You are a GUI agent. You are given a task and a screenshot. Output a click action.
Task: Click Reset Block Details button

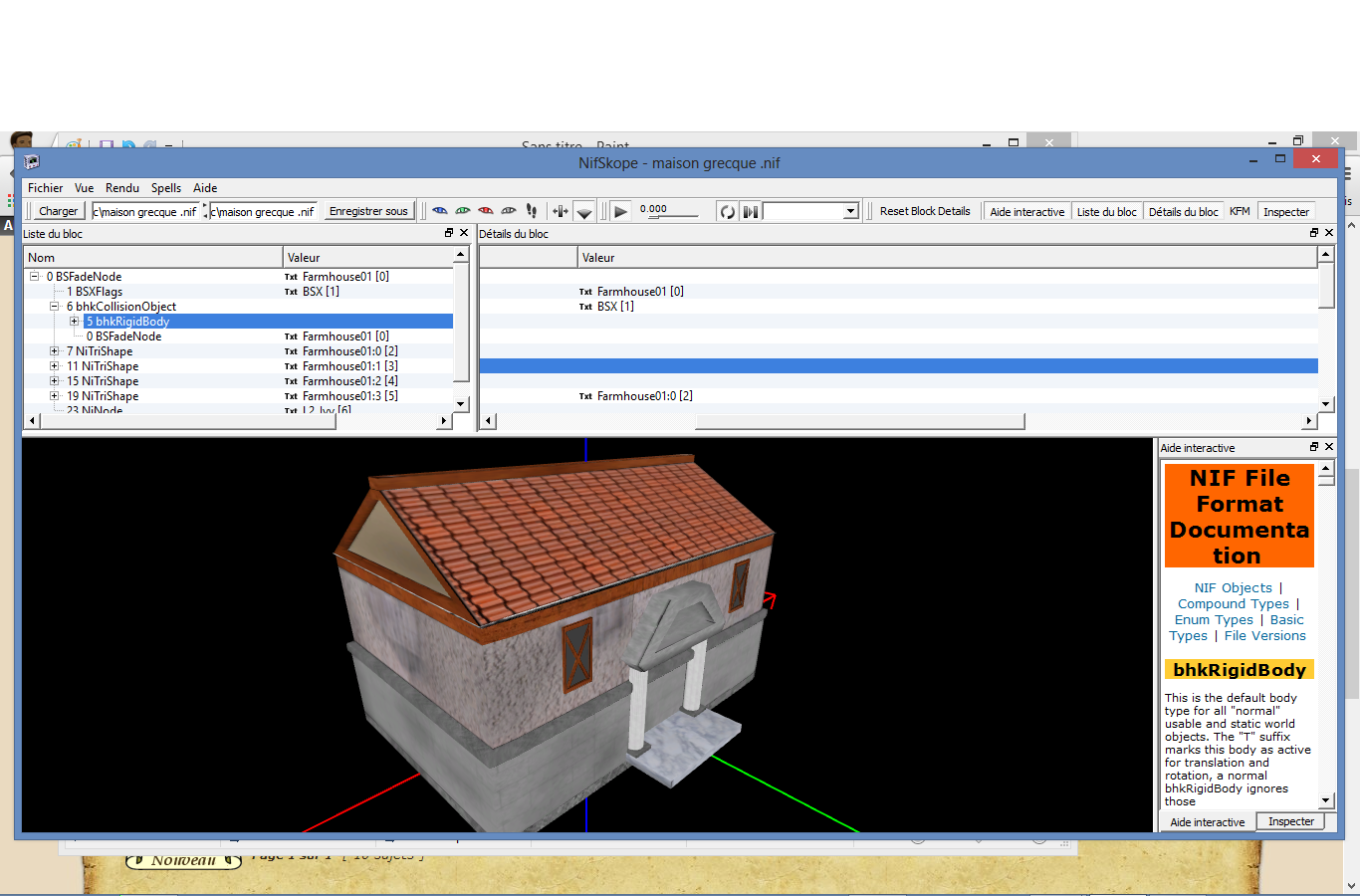(x=925, y=211)
